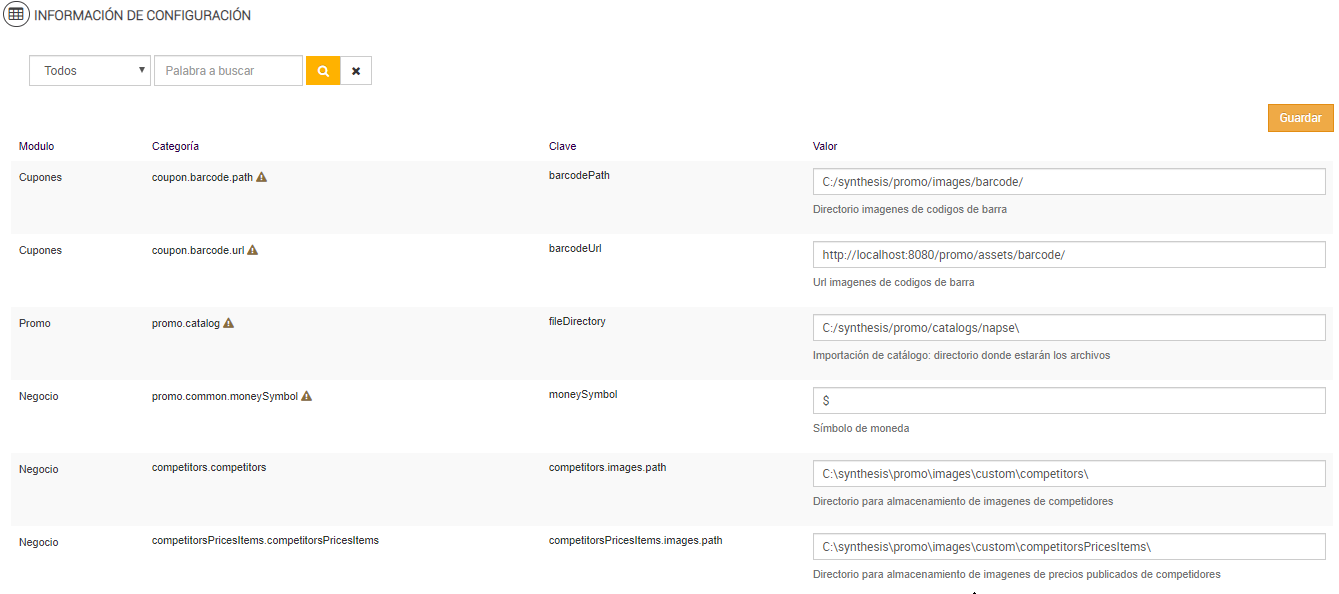Click the Valor column header

coord(825,146)
